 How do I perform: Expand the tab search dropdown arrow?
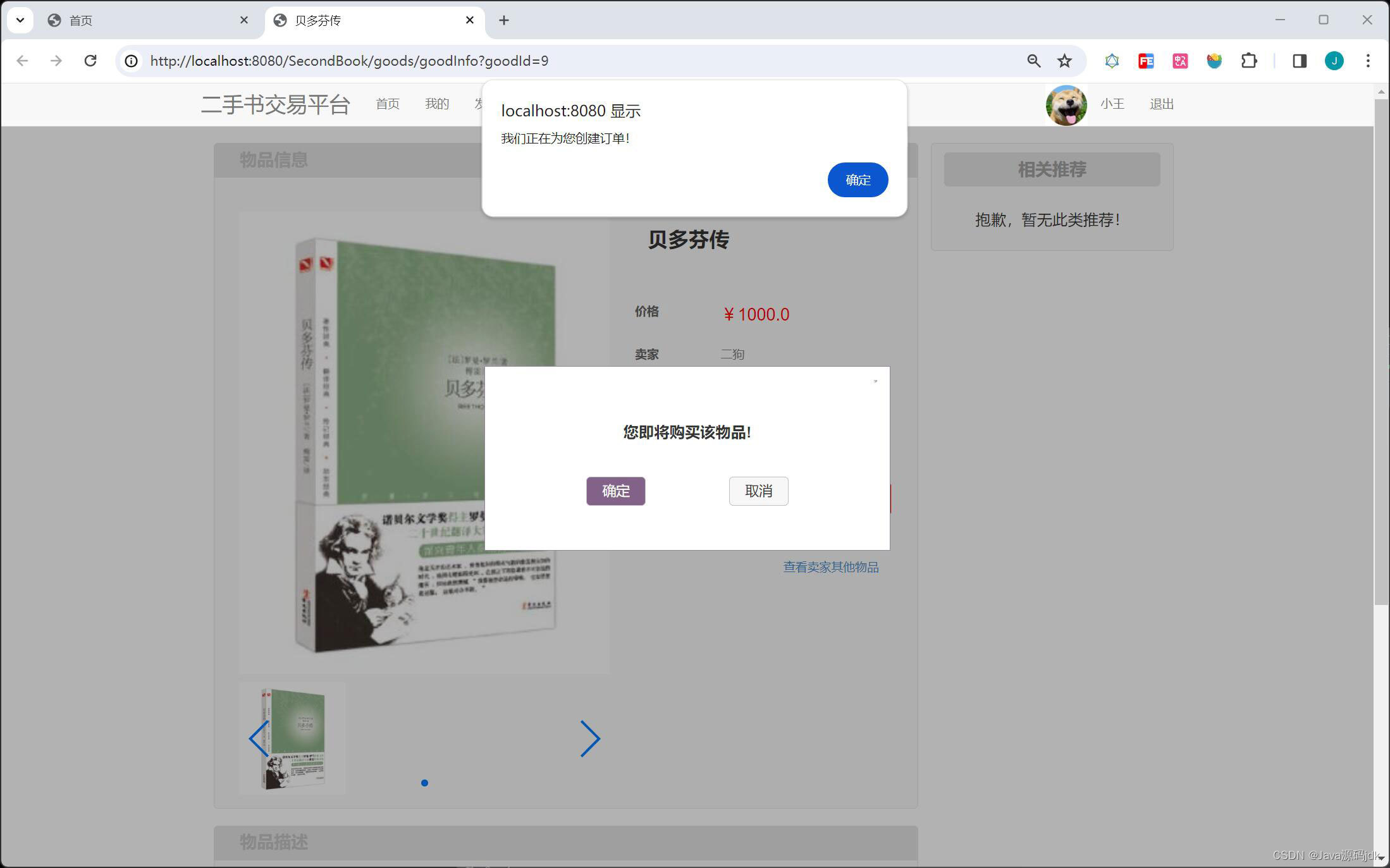(20, 20)
